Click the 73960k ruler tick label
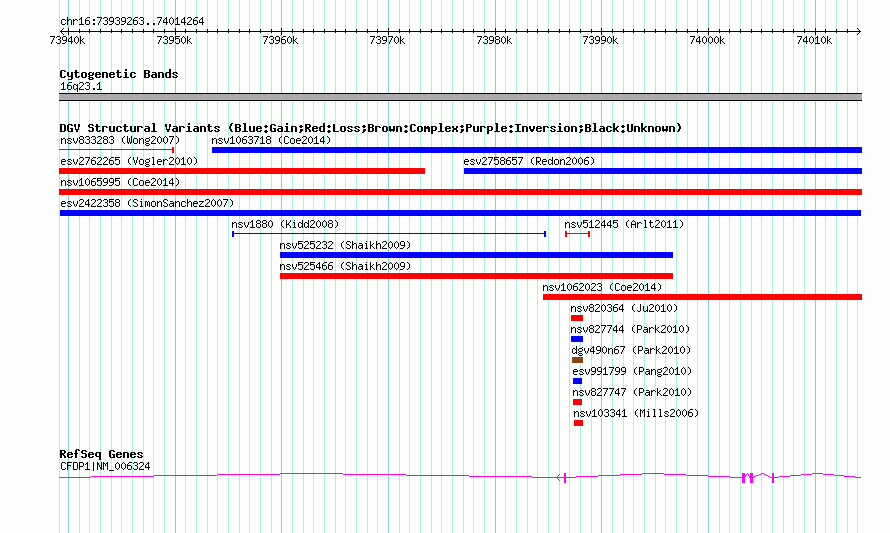This screenshot has width=890, height=533. coord(280,40)
